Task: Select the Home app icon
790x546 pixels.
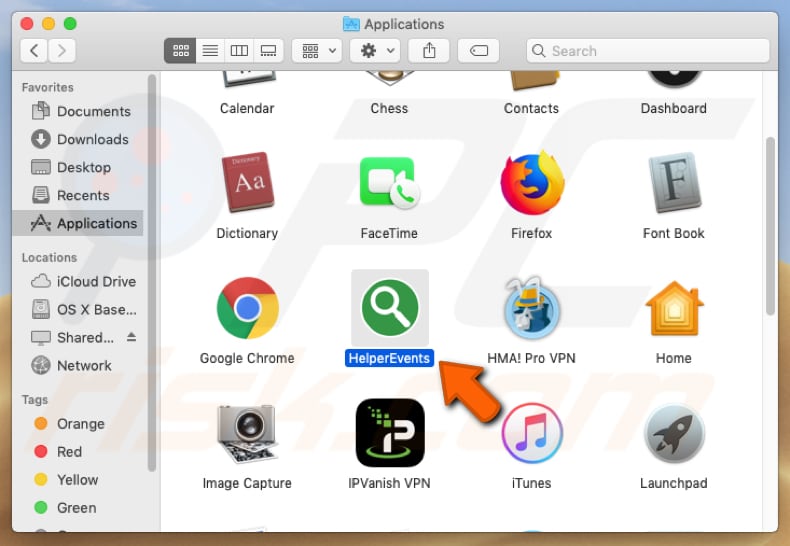Action: click(674, 308)
